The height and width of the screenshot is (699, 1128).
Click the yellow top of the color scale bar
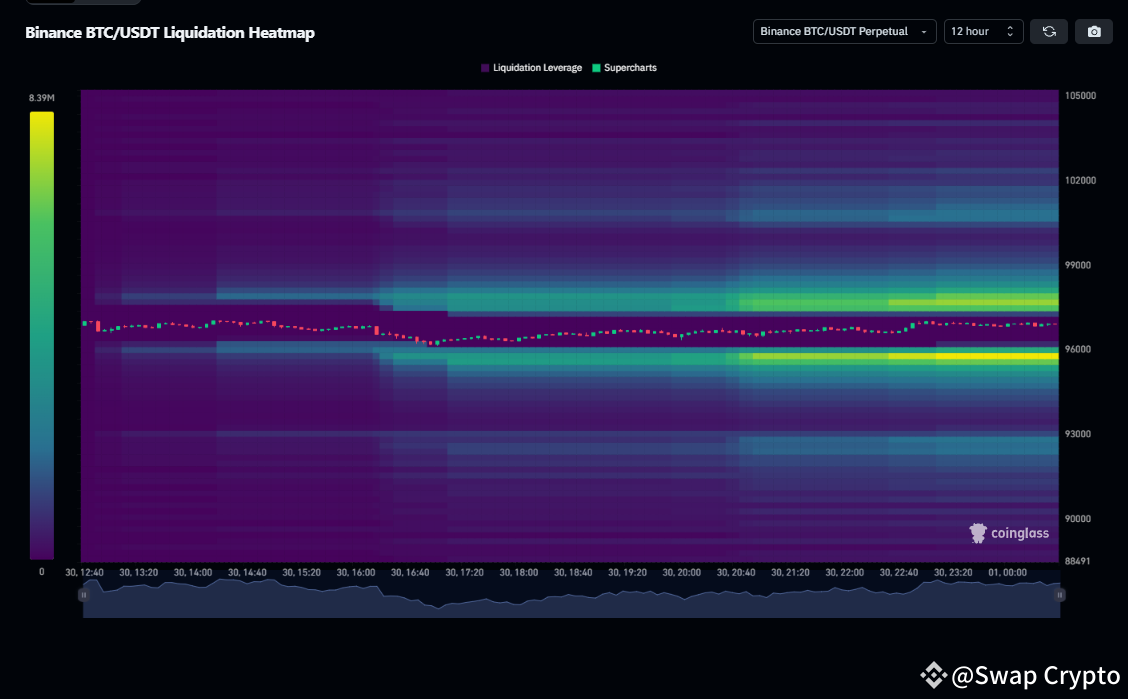click(x=41, y=118)
